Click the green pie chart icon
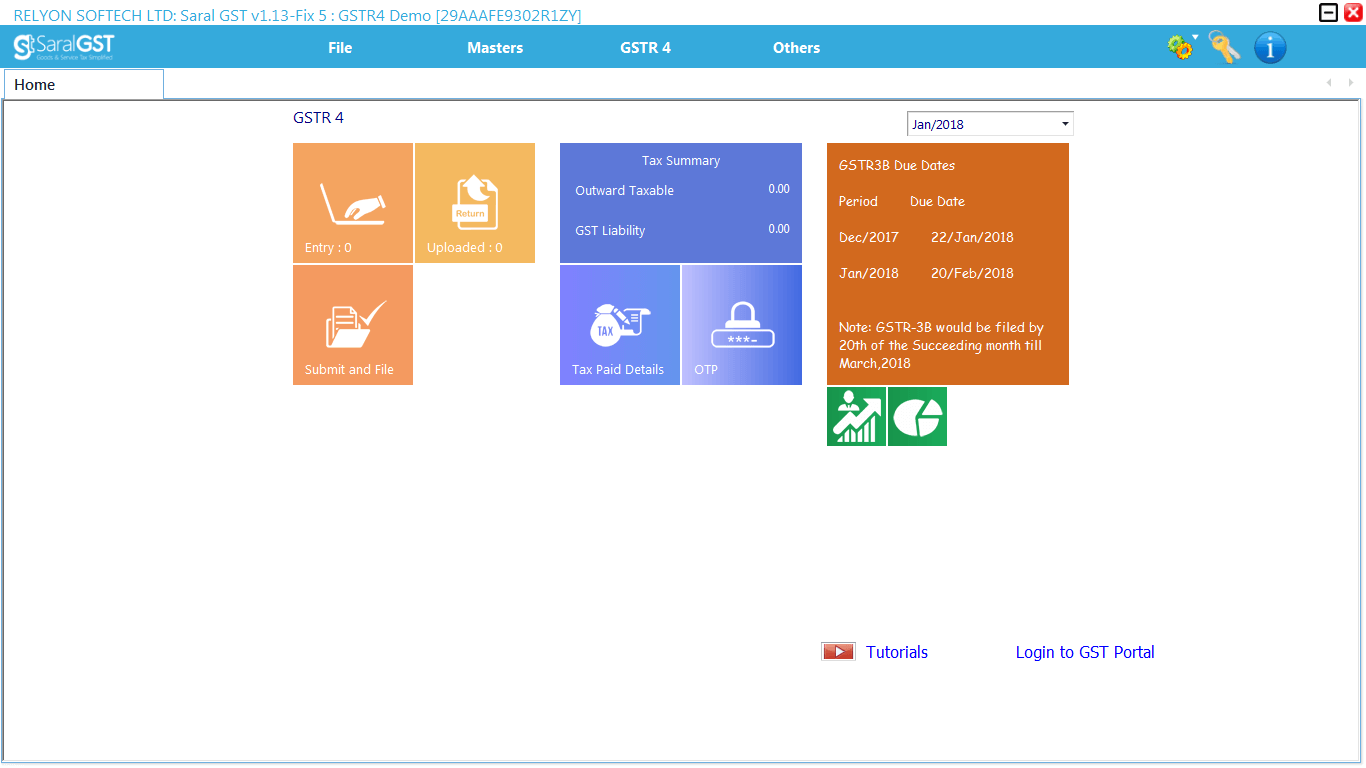Viewport: 1366px width, 768px height. [917, 416]
